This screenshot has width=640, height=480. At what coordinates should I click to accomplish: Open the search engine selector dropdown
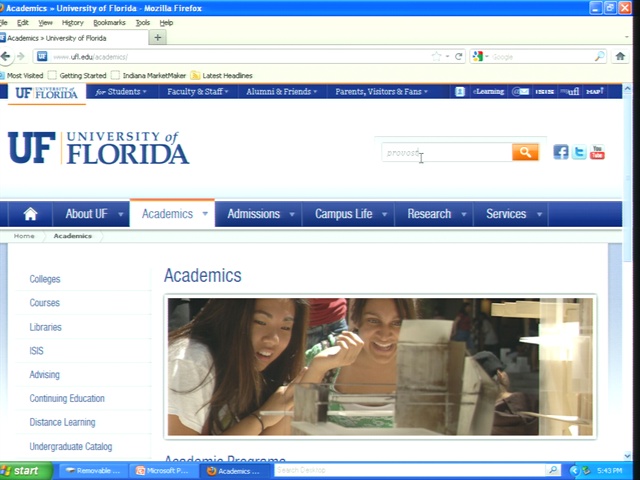coord(480,56)
